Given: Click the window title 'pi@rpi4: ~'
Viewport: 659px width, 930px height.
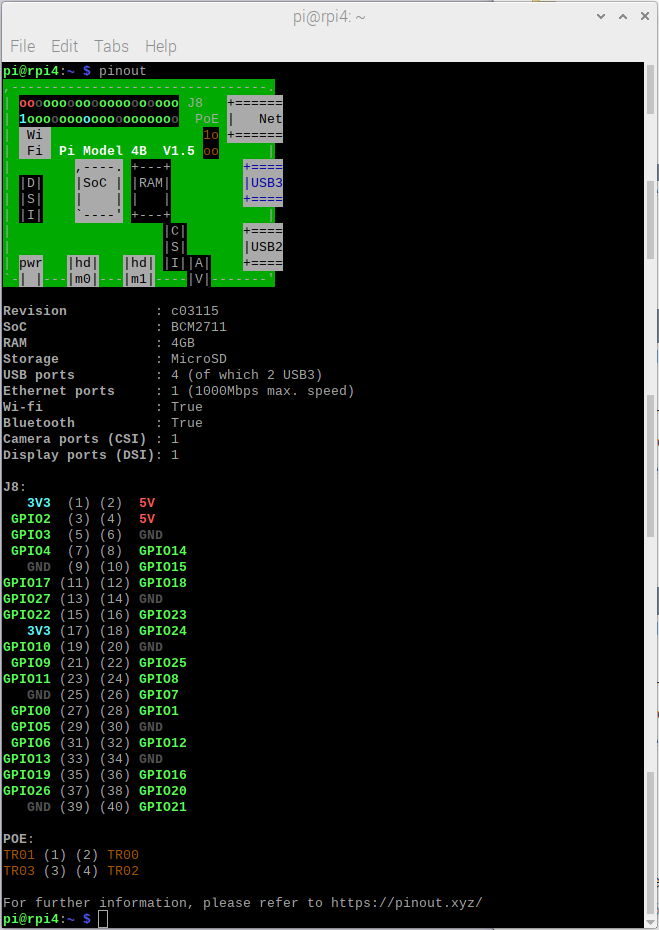Looking at the screenshot, I should (329, 17).
